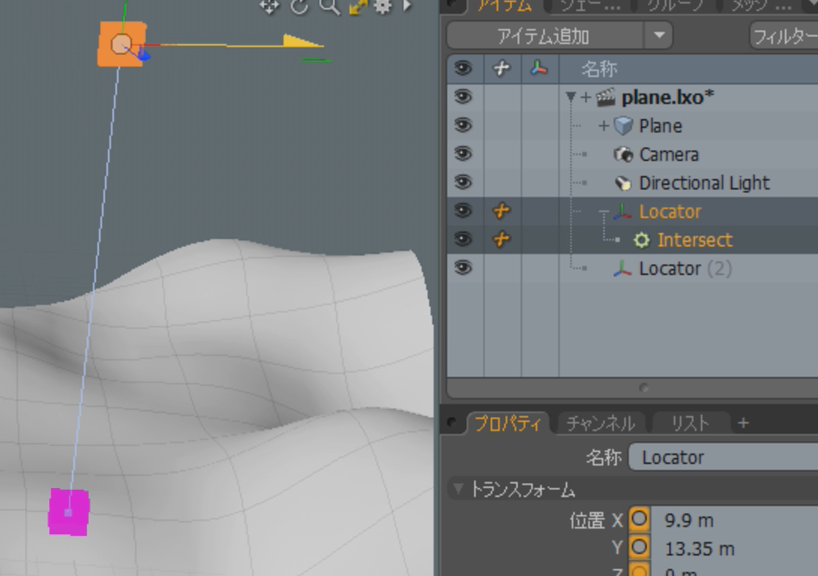Collapse the トランスフォーム section
The image size is (818, 576).
coord(458,490)
